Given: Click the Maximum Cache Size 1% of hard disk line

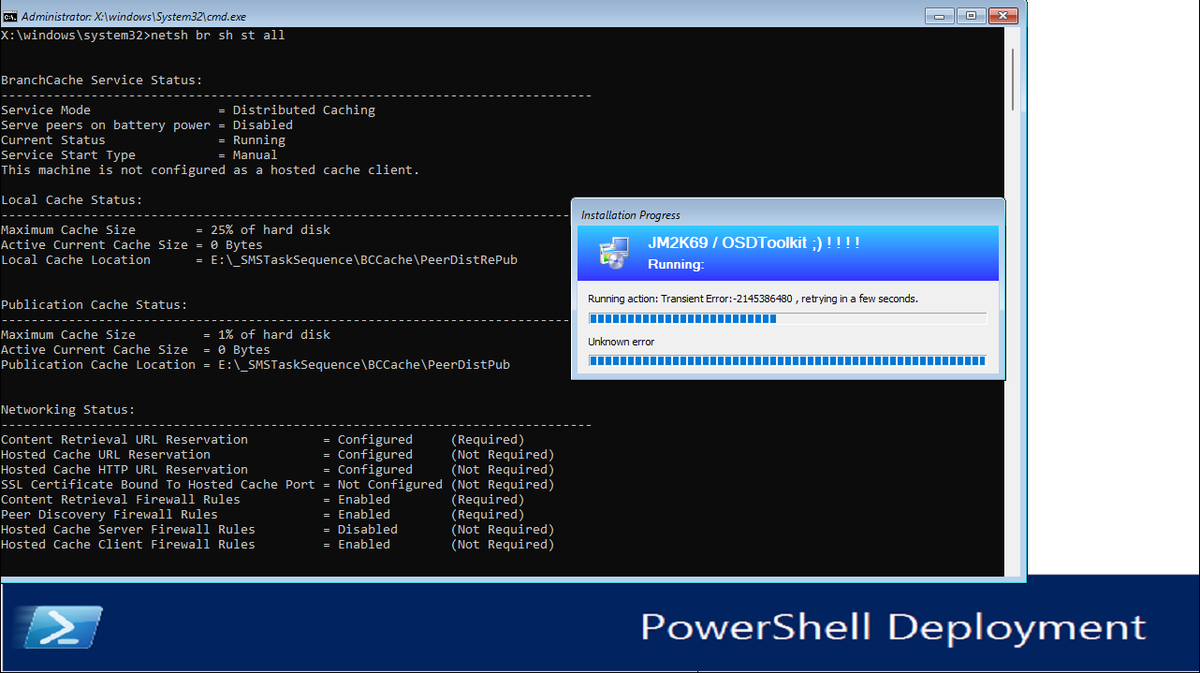Looking at the screenshot, I should tap(165, 335).
